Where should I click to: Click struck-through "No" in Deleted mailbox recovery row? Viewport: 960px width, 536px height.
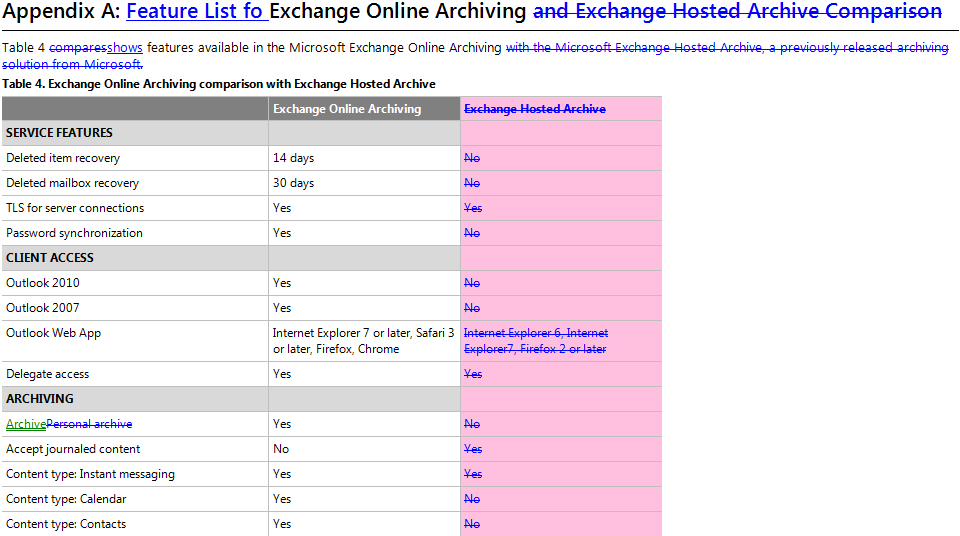(472, 183)
